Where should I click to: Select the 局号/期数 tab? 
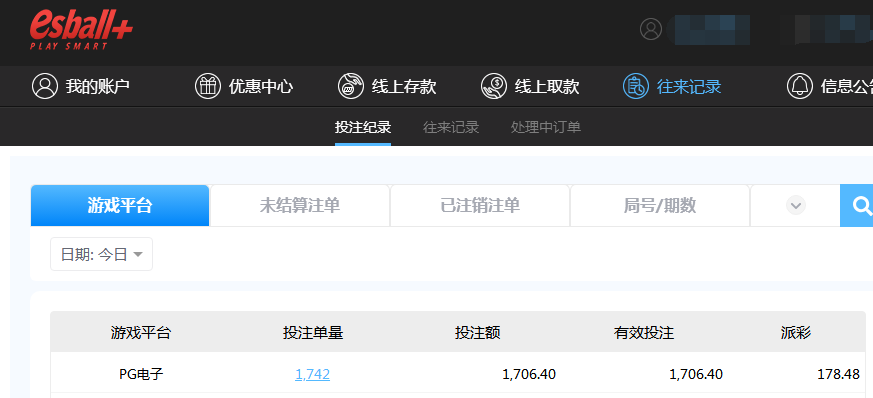click(660, 206)
